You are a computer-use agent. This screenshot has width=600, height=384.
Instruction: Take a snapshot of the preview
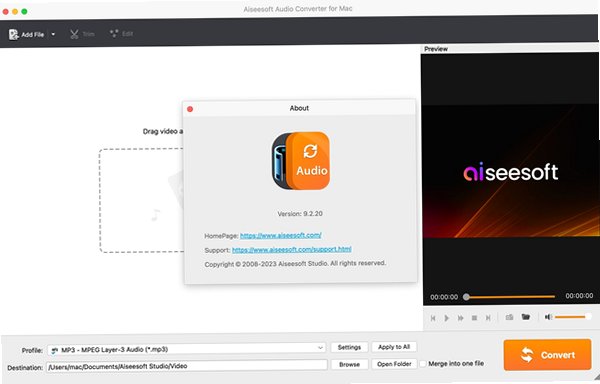tap(509, 317)
